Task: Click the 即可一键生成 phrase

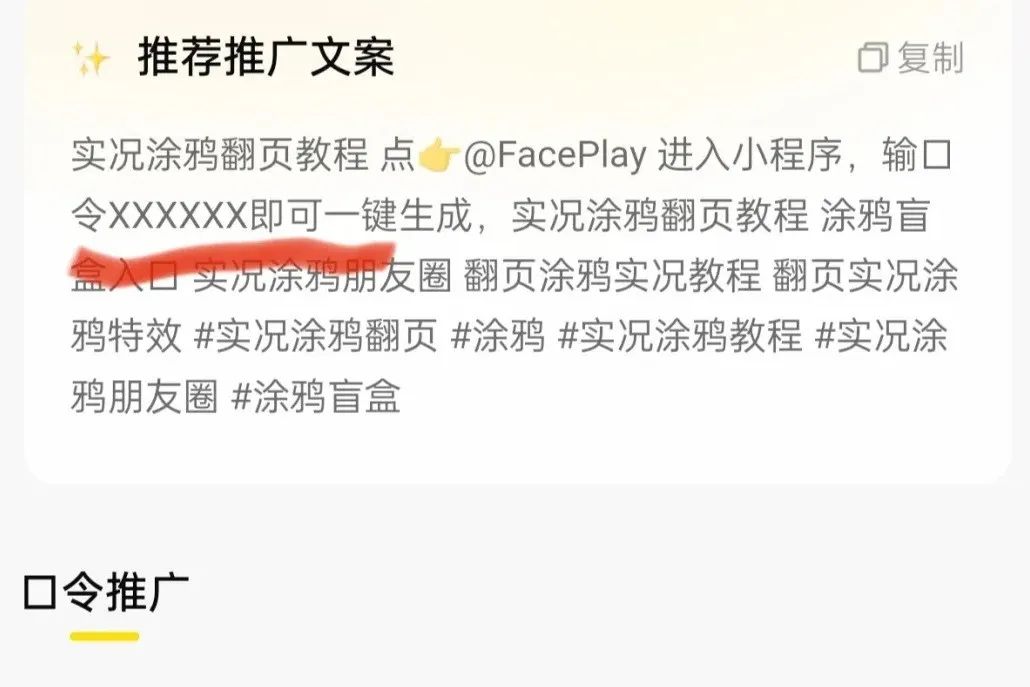Action: (x=361, y=215)
